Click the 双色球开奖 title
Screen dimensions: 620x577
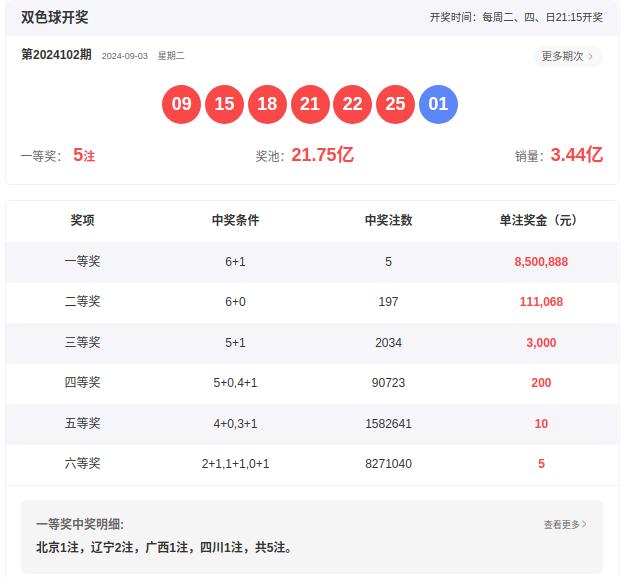click(55, 17)
